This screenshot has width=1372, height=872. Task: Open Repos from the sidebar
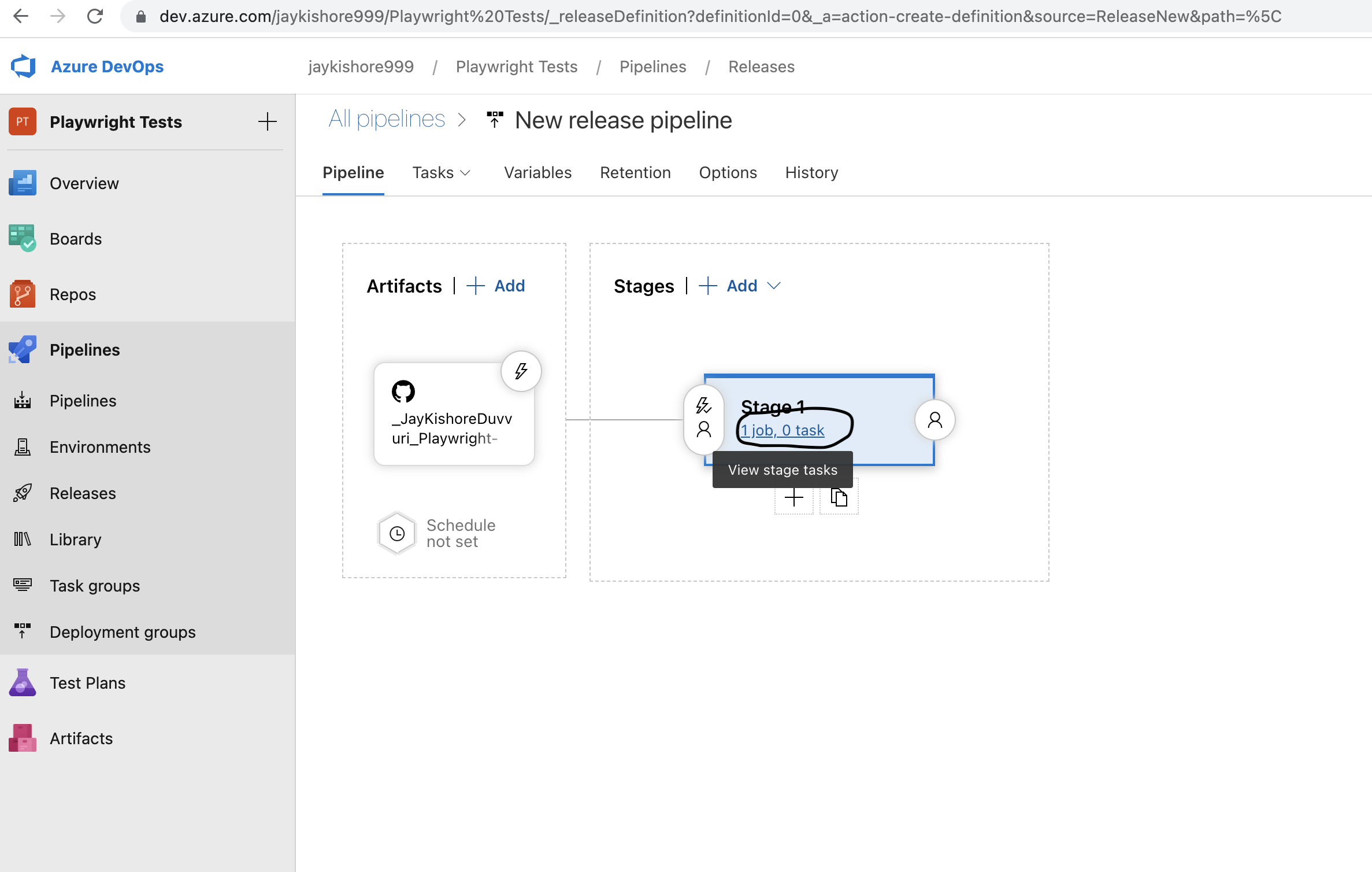tap(147, 294)
